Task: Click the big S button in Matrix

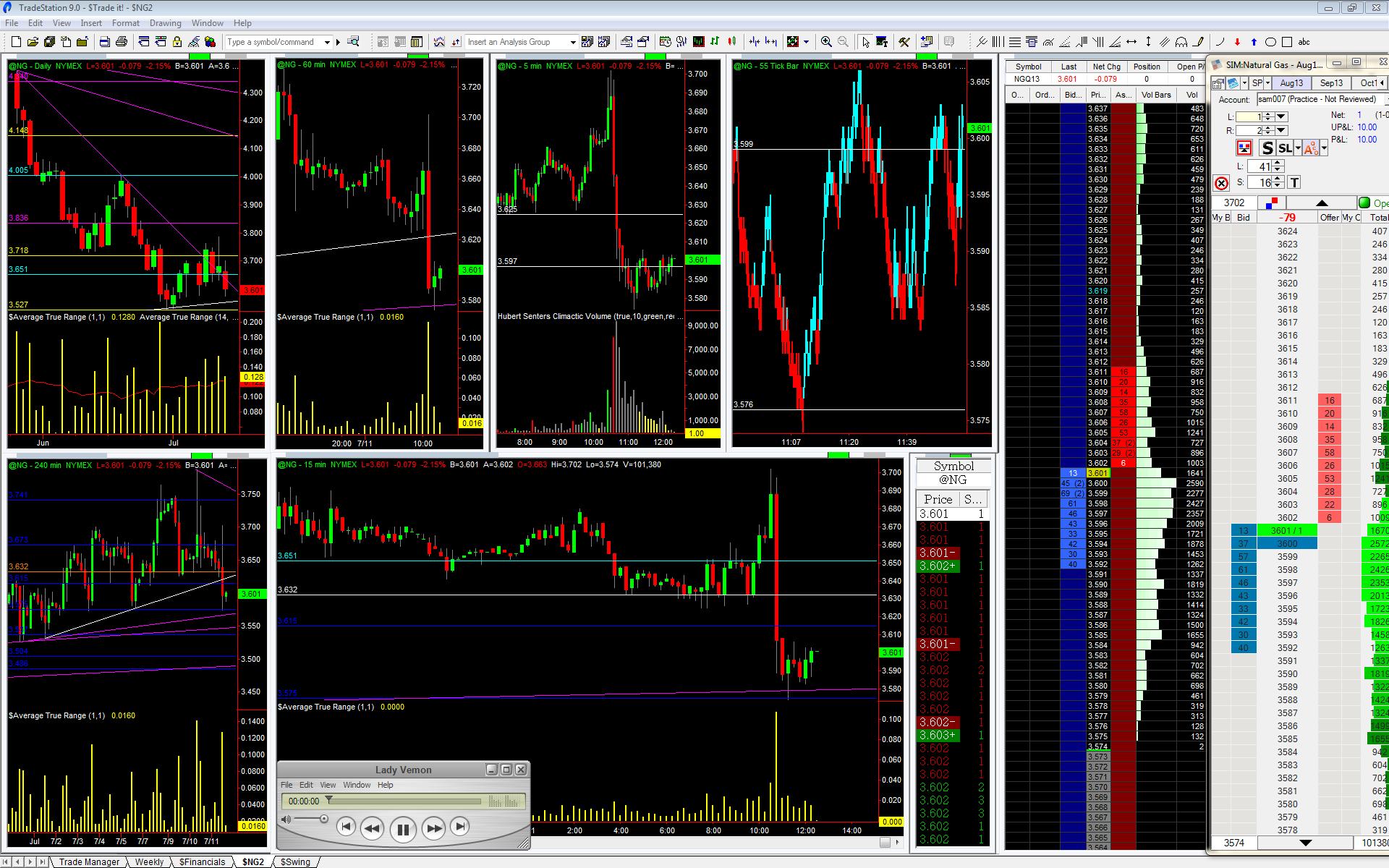Action: [1267, 148]
